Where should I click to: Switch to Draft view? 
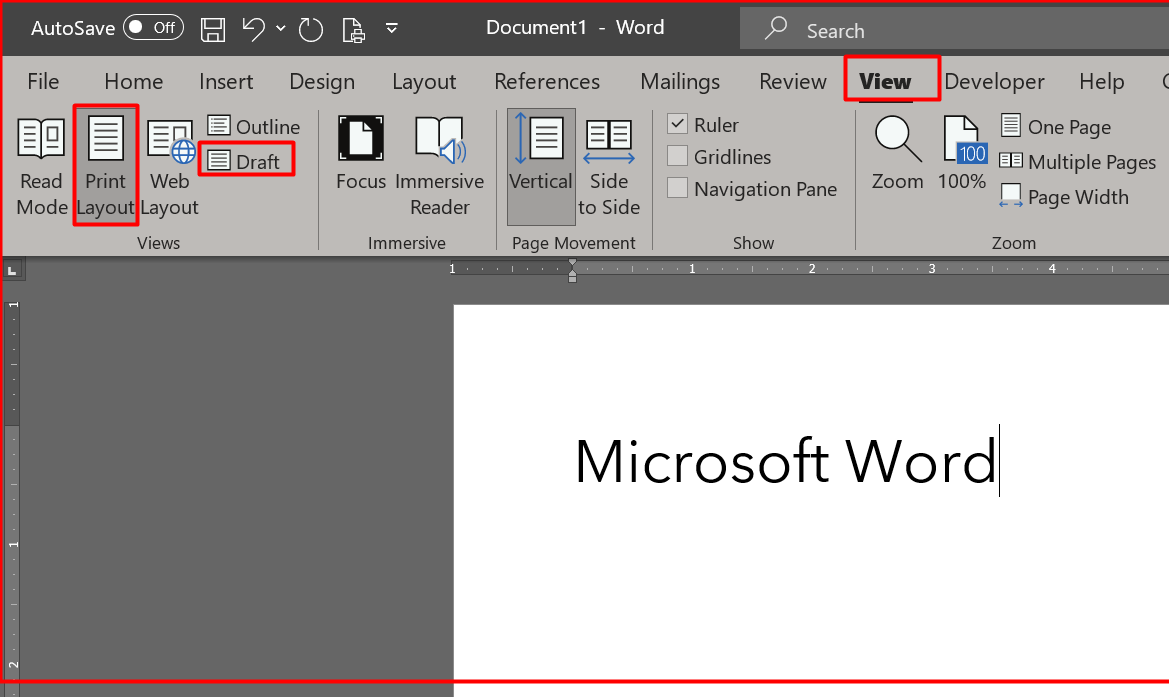coord(243,161)
